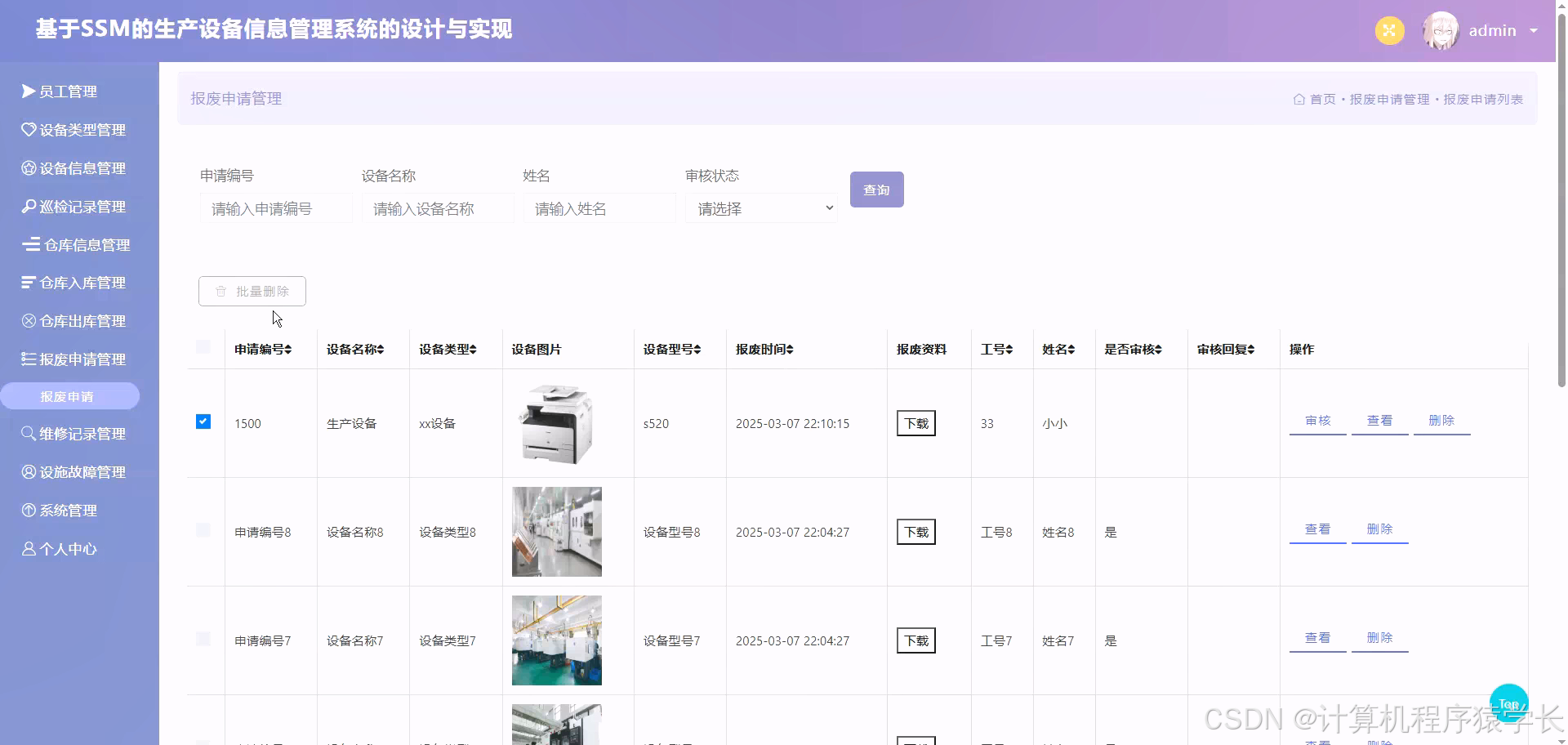Image resolution: width=1568 pixels, height=745 pixels.
Task: Click the home icon in breadcrumb
Action: pos(1298,99)
